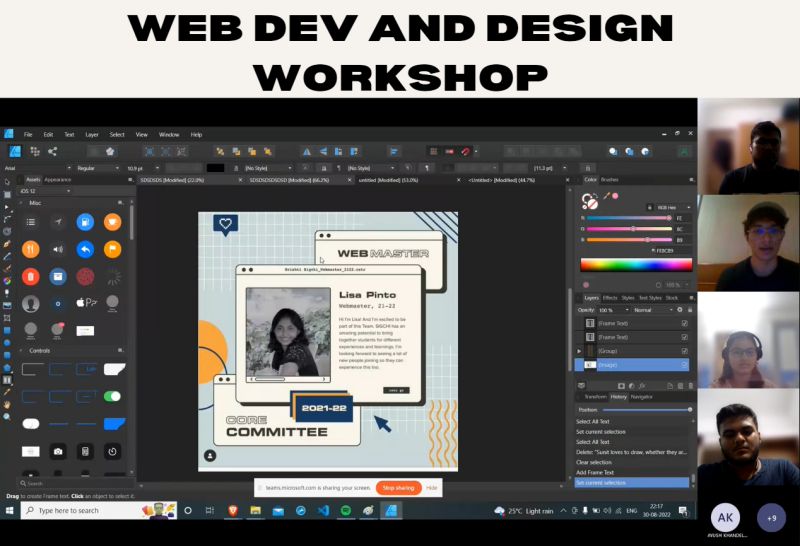Expand the Group layer arrow
The width and height of the screenshot is (800, 546).
(579, 351)
